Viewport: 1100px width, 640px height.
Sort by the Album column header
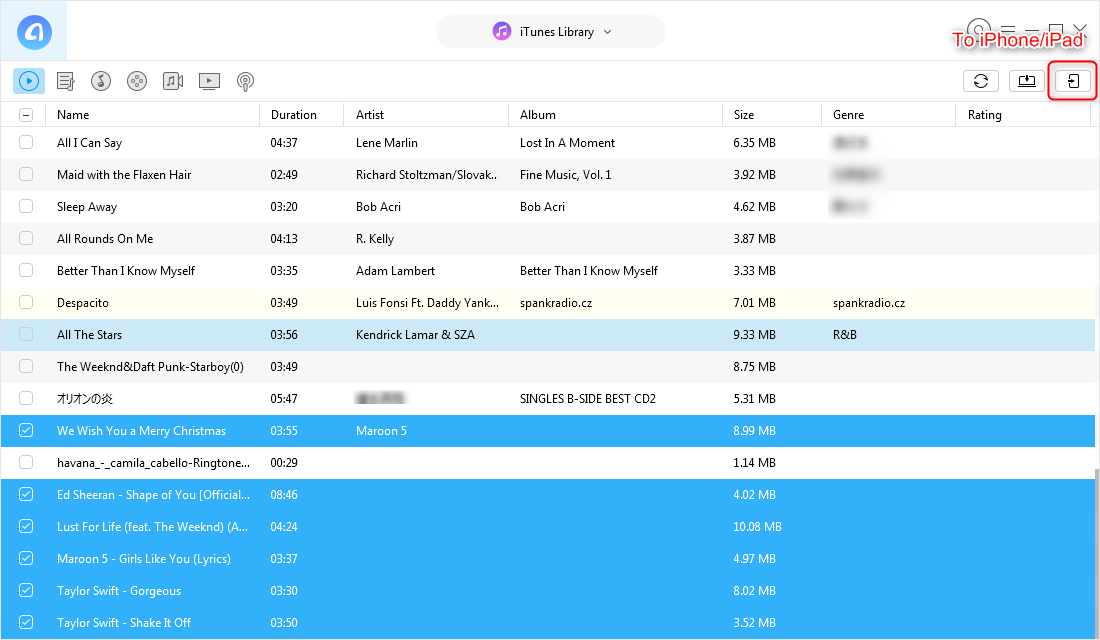click(615, 115)
